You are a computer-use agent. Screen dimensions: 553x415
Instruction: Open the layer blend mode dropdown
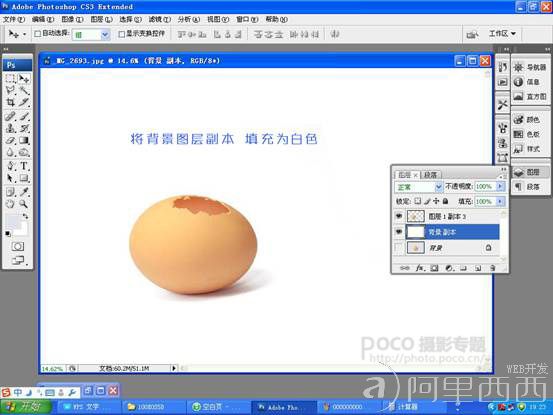(x=418, y=187)
